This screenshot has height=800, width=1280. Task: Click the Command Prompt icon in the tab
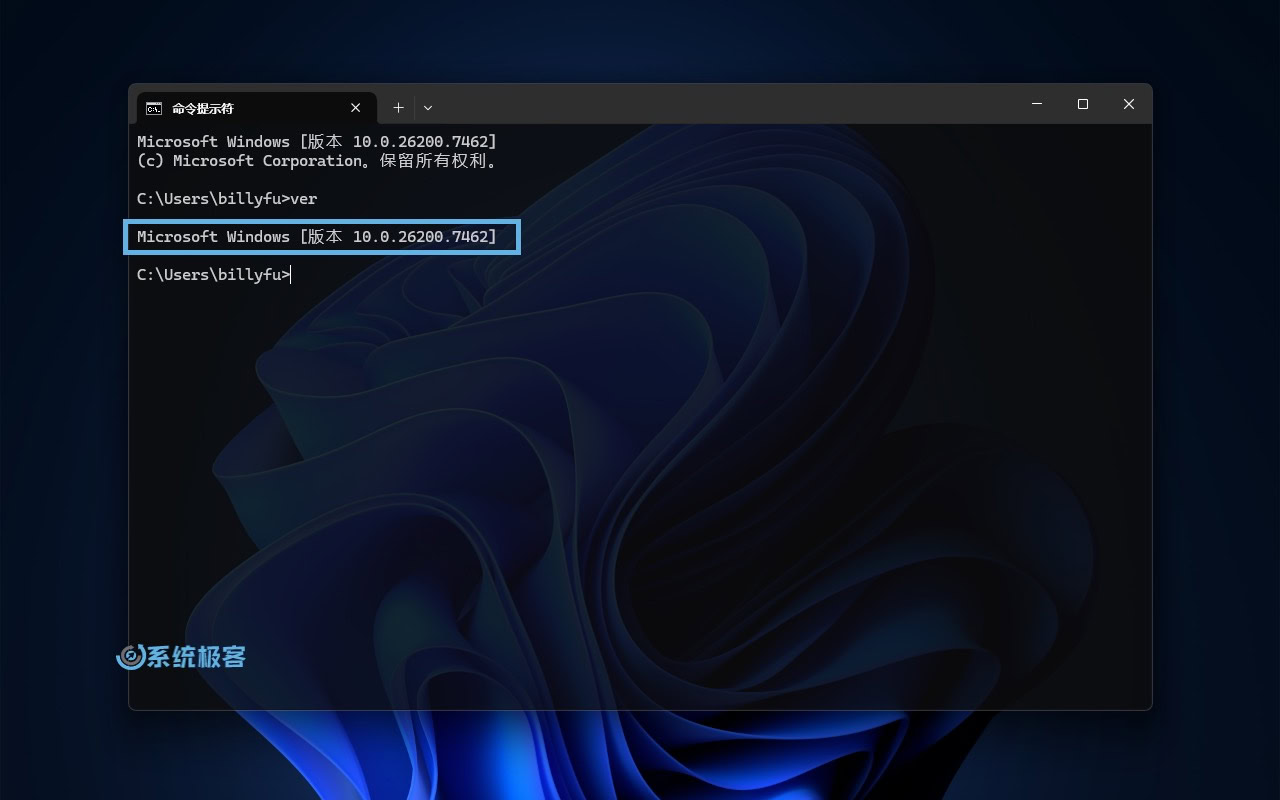pyautogui.click(x=154, y=108)
